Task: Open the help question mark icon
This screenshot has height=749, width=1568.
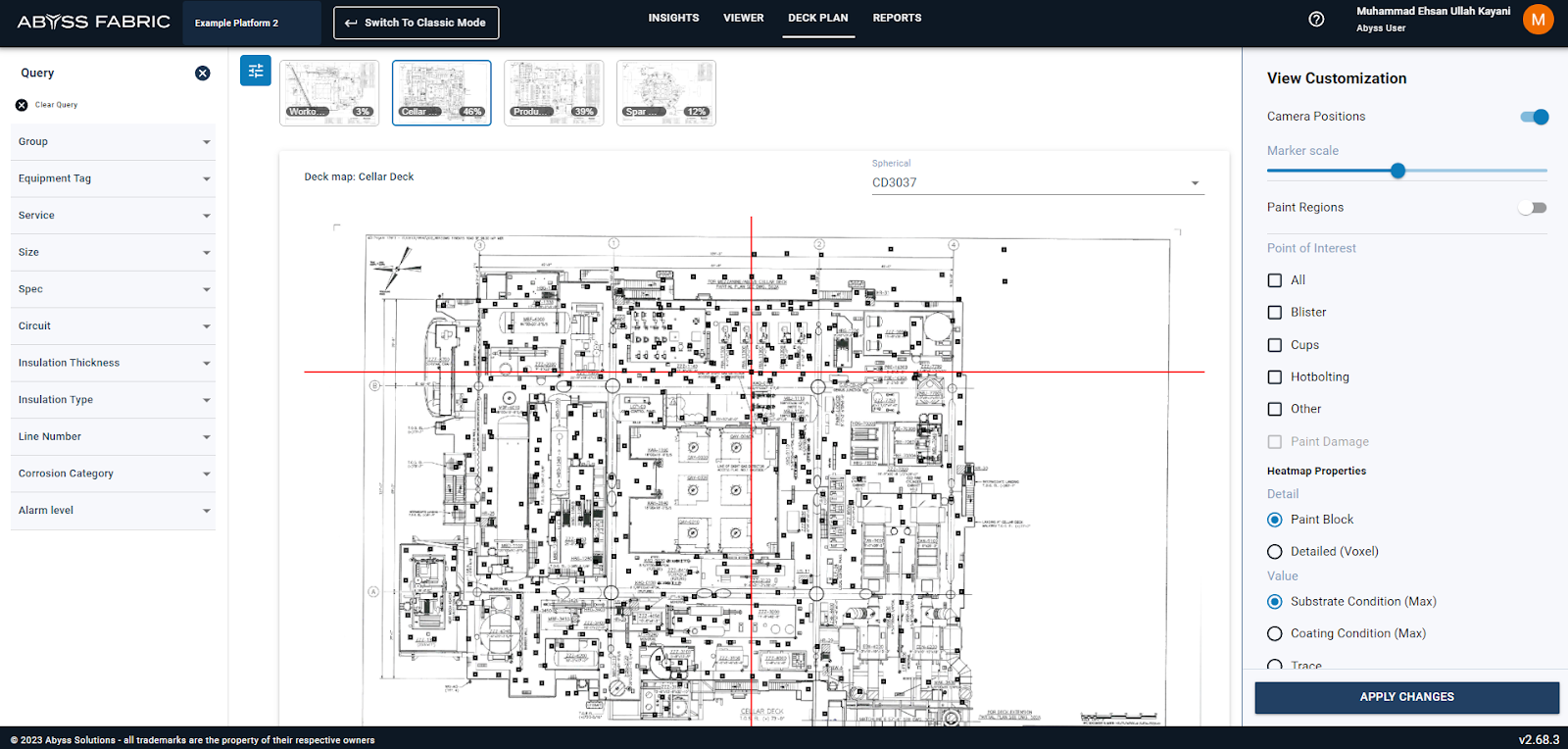Action: click(1316, 20)
